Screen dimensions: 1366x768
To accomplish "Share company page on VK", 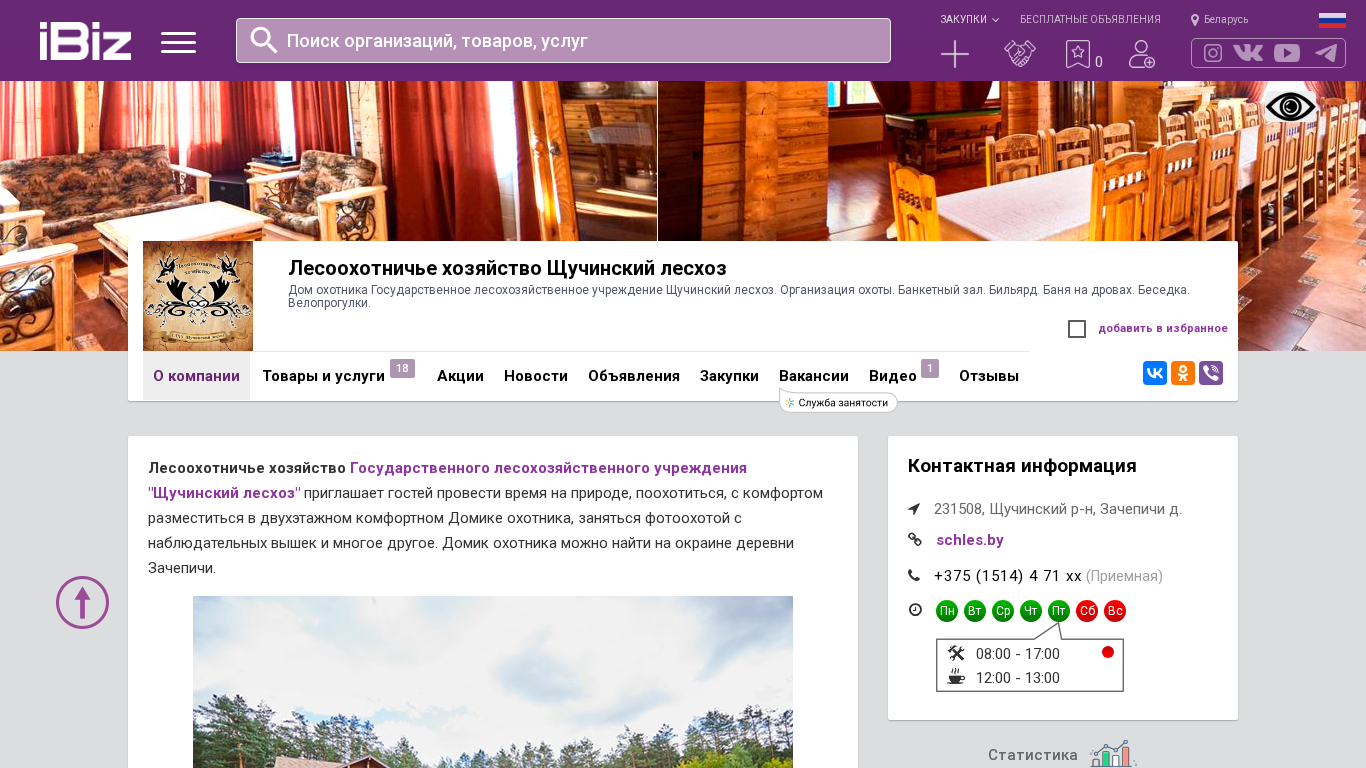I will (x=1155, y=373).
